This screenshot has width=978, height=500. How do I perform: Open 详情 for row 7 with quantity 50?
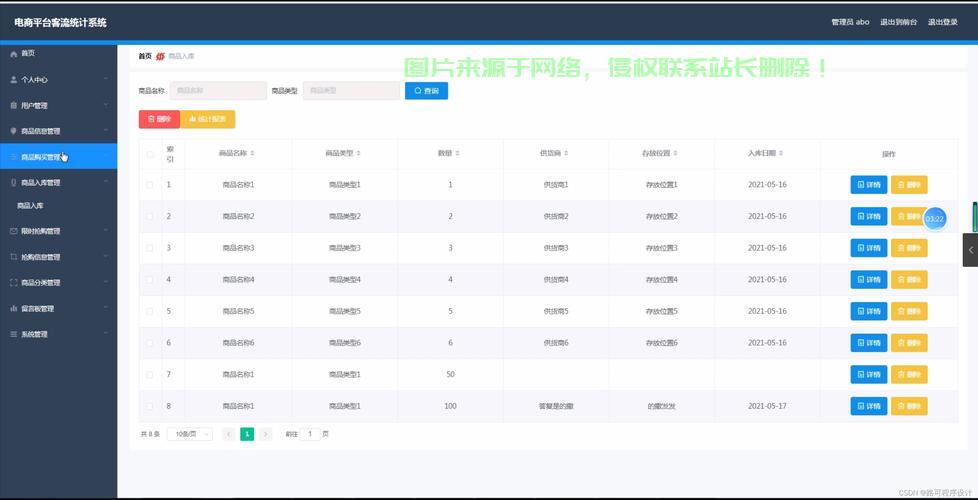coord(869,375)
